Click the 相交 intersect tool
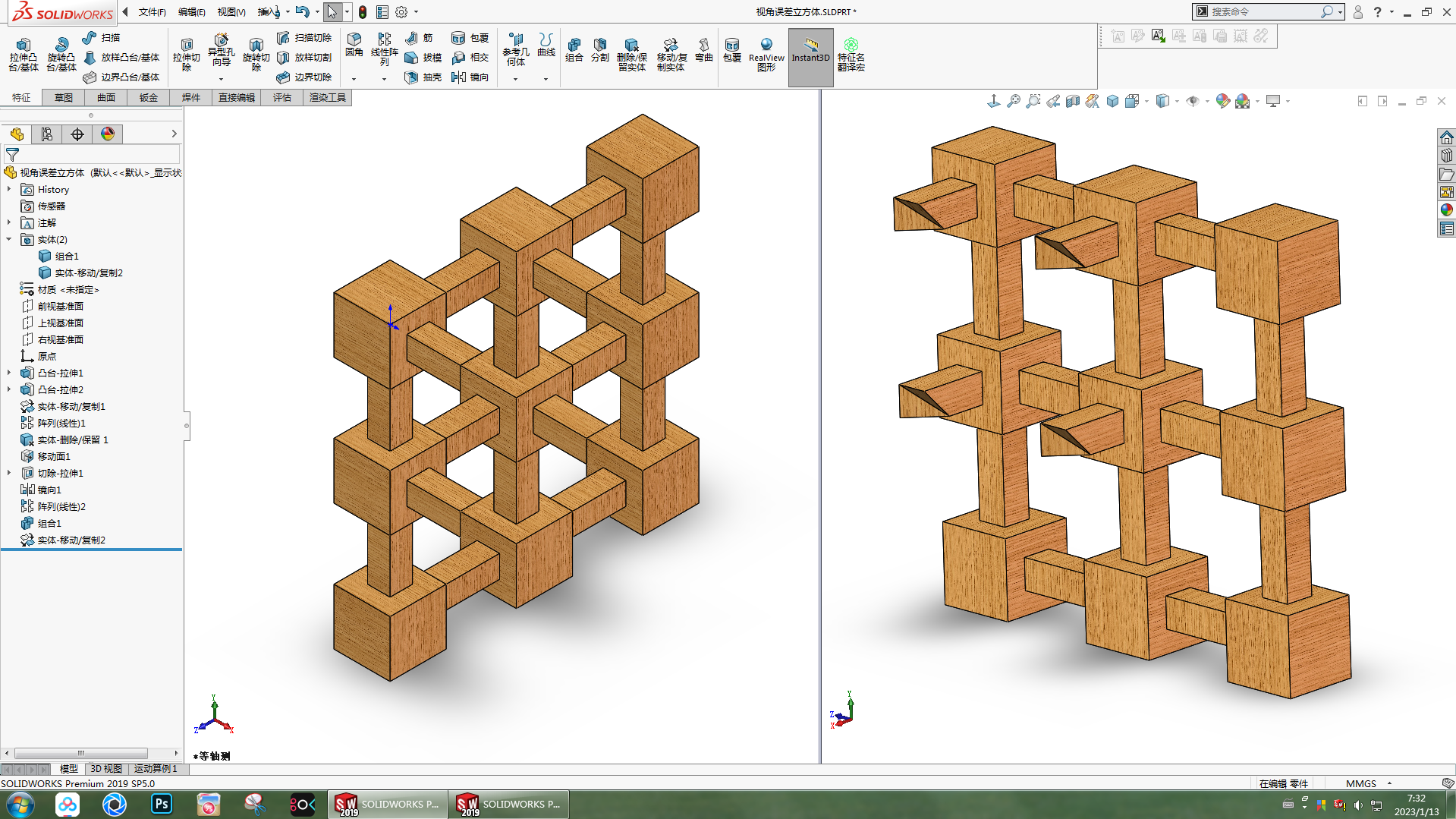 (470, 57)
